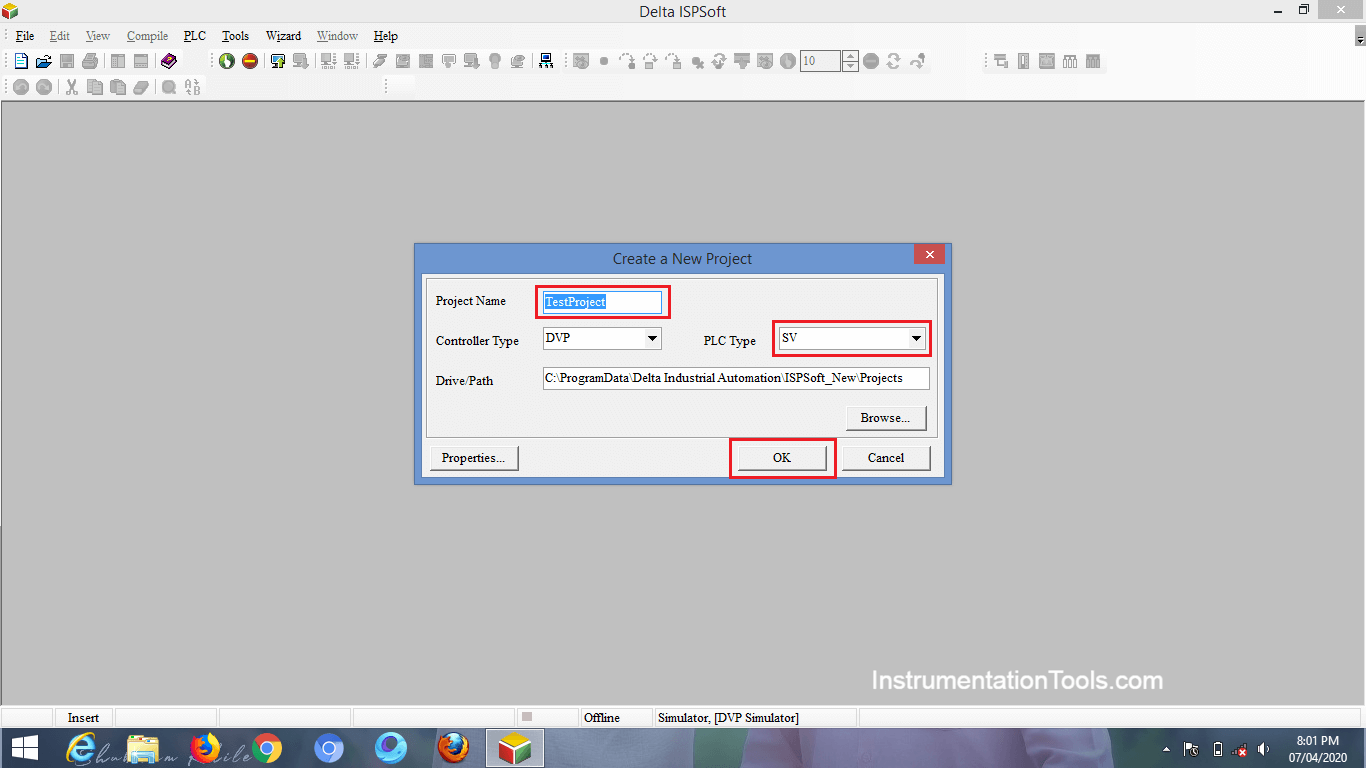Show hidden system tray icons
The height and width of the screenshot is (768, 1366).
click(1167, 749)
